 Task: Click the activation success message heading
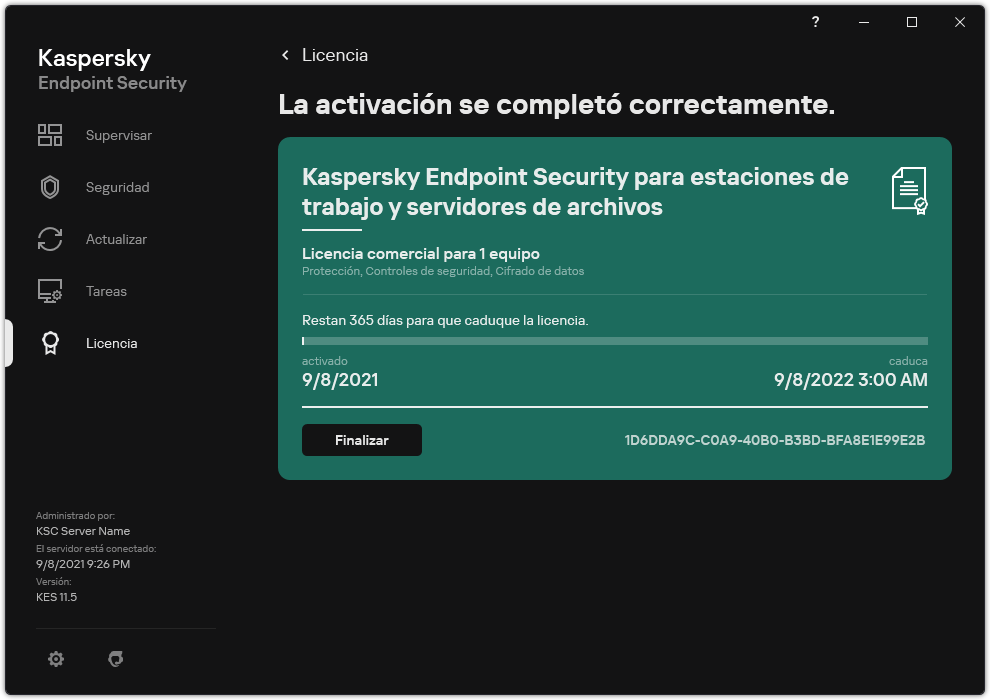[554, 97]
